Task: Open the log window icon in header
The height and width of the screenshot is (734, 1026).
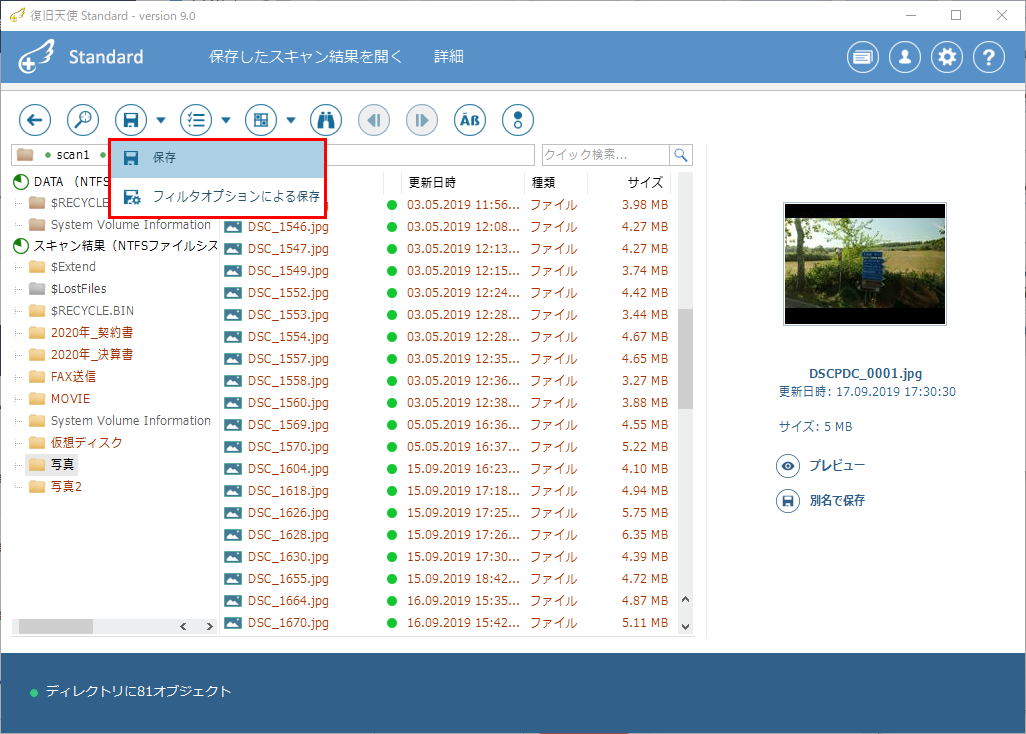Action: pos(863,58)
